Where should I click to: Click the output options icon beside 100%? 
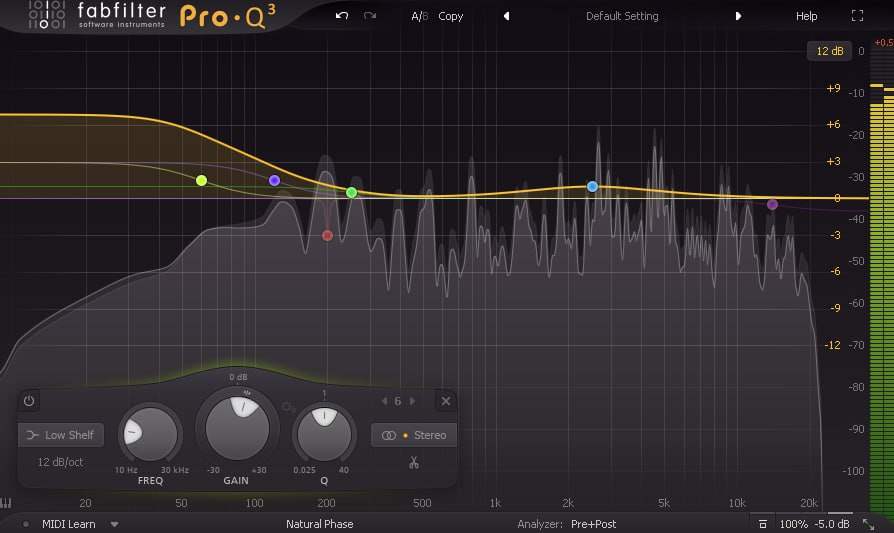pyautogui.click(x=763, y=524)
